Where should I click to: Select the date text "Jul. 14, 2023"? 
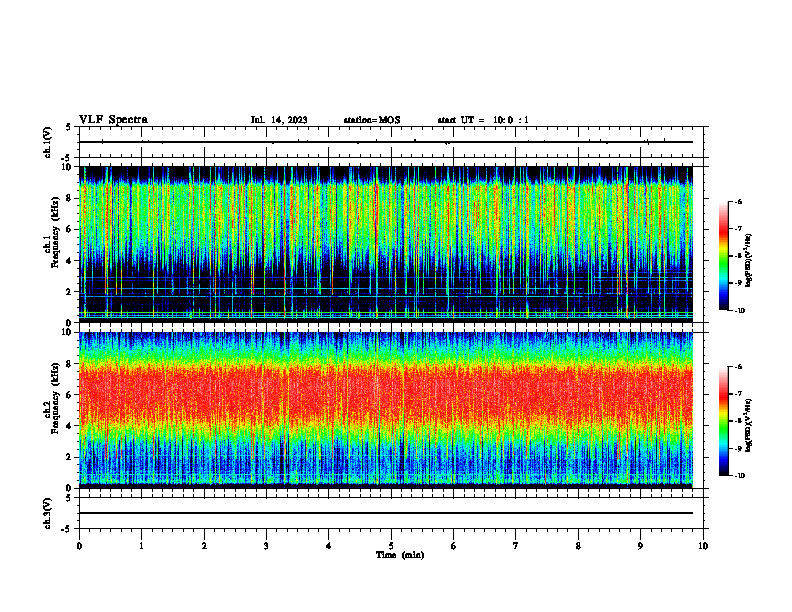pos(279,120)
